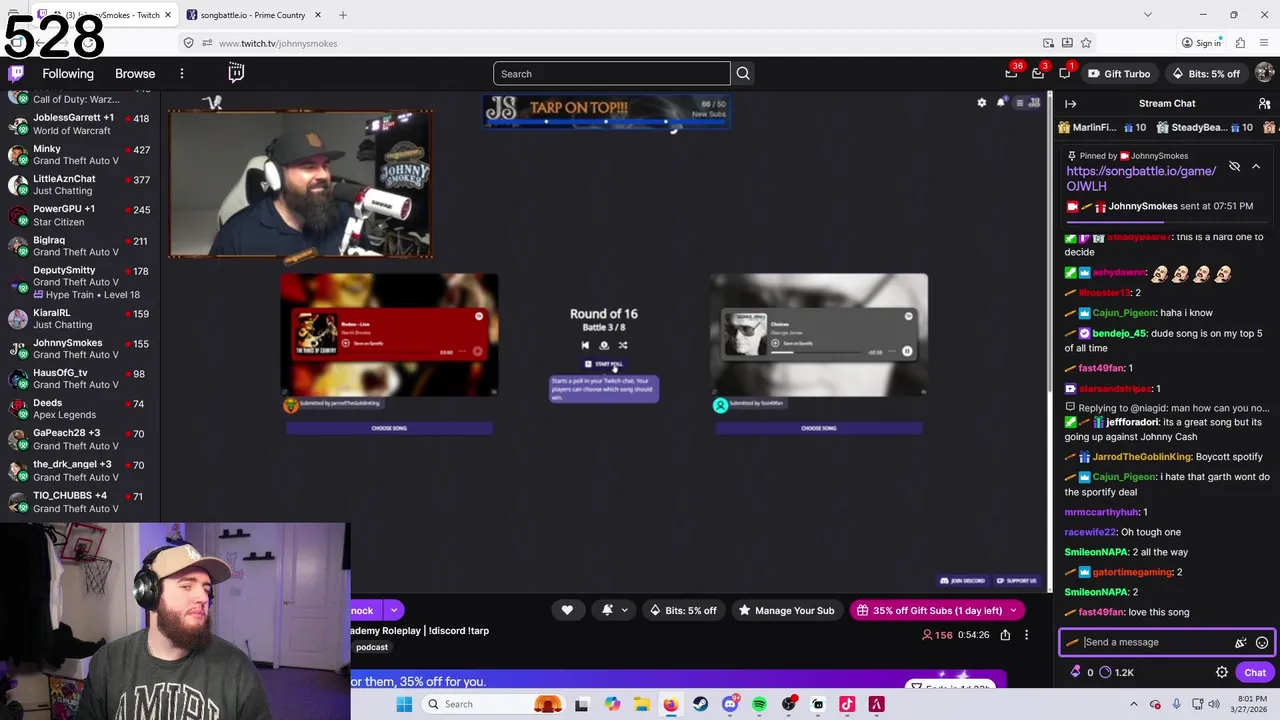Open the stream three-dot options menu

[1026, 635]
